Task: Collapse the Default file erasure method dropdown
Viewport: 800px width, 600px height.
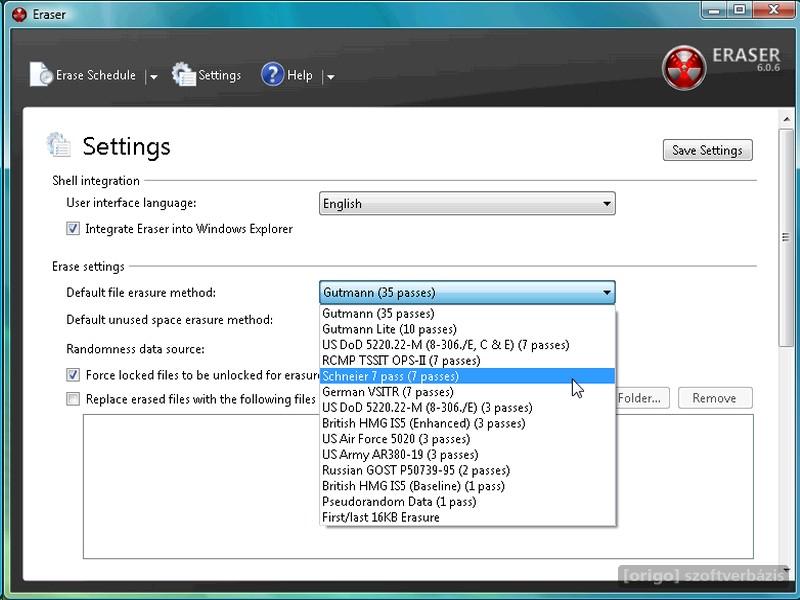Action: pyautogui.click(x=467, y=292)
